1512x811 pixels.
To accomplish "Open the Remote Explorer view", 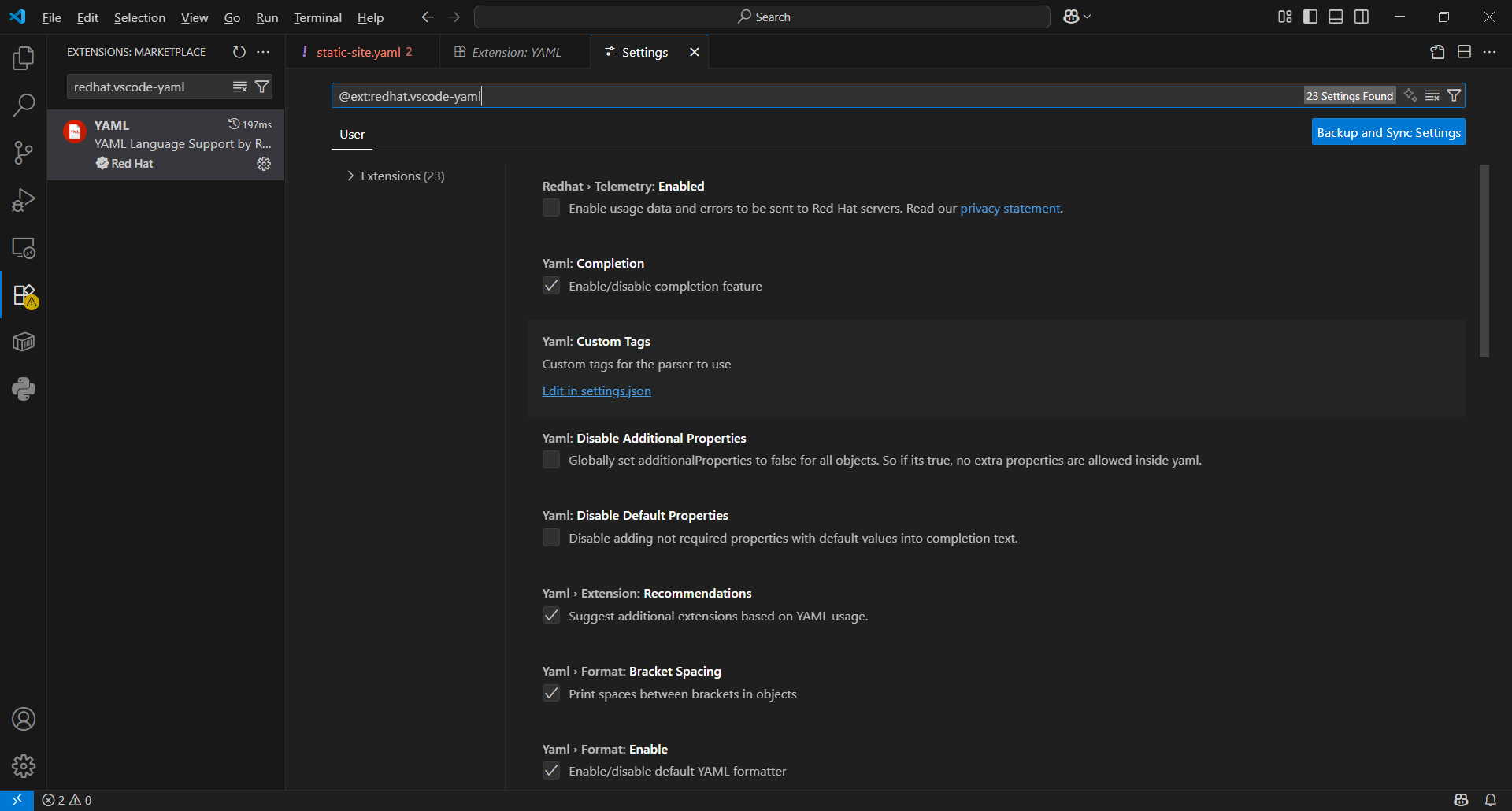I will coord(24,248).
